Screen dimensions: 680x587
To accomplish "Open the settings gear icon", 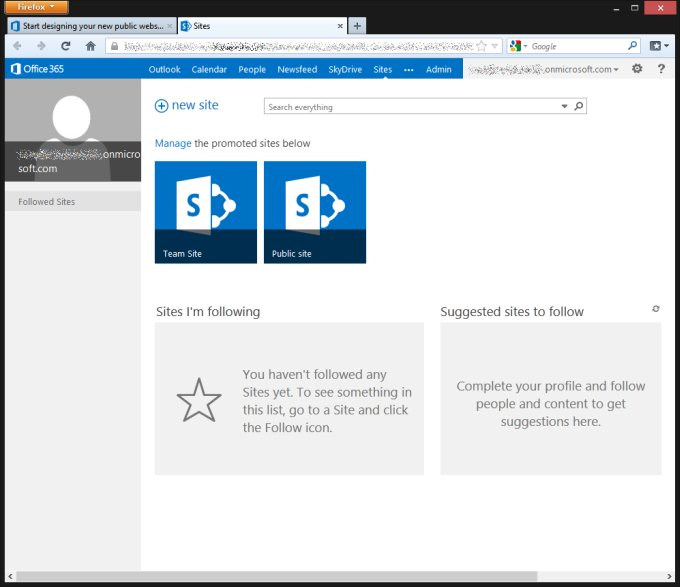I will (637, 69).
